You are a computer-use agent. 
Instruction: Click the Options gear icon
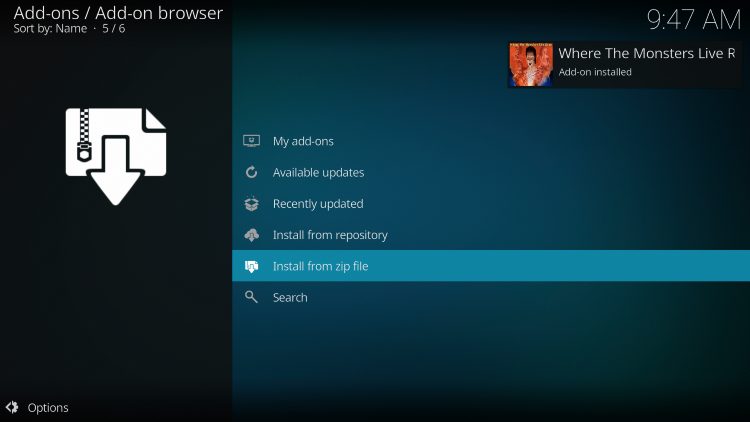click(12, 407)
